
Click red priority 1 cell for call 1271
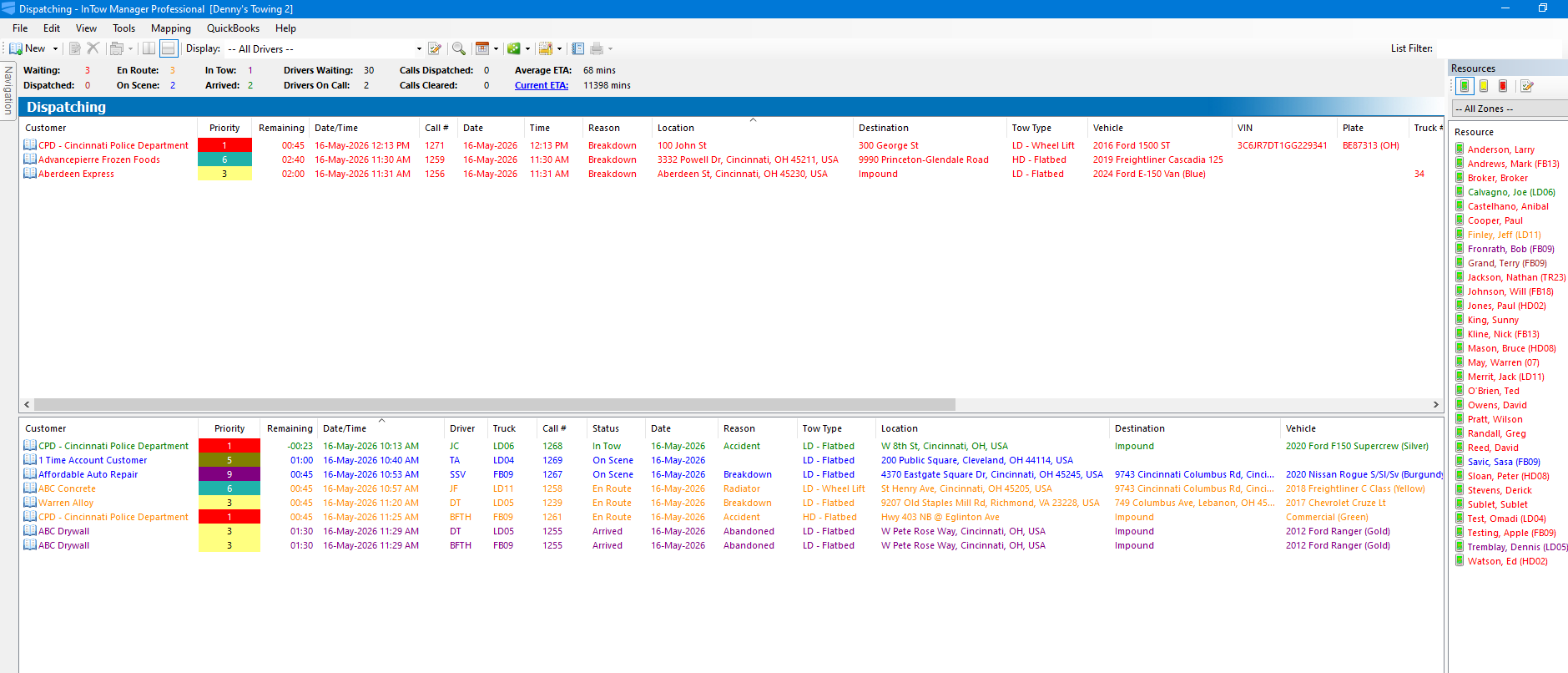pos(224,145)
